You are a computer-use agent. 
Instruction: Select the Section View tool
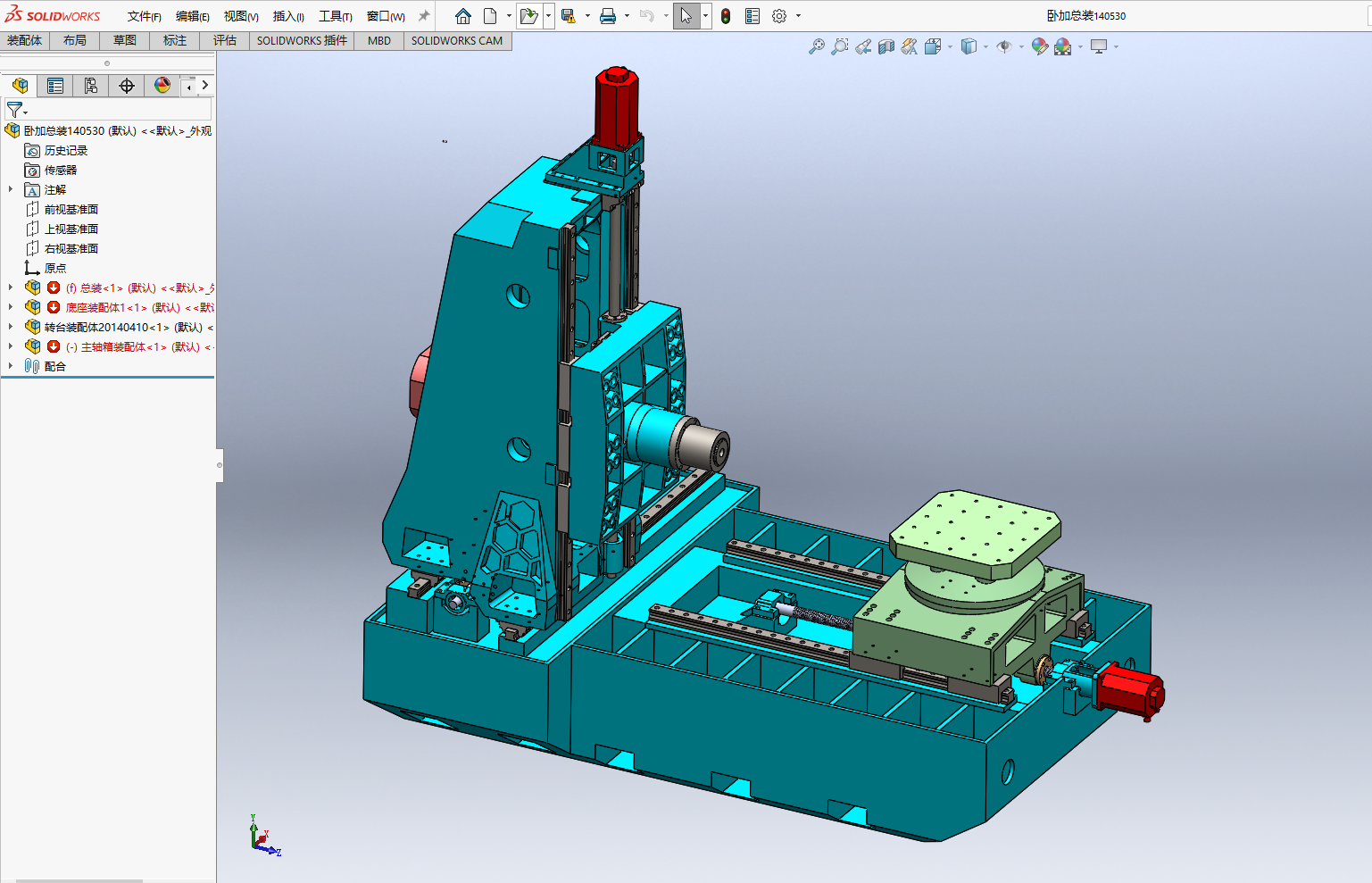[886, 46]
